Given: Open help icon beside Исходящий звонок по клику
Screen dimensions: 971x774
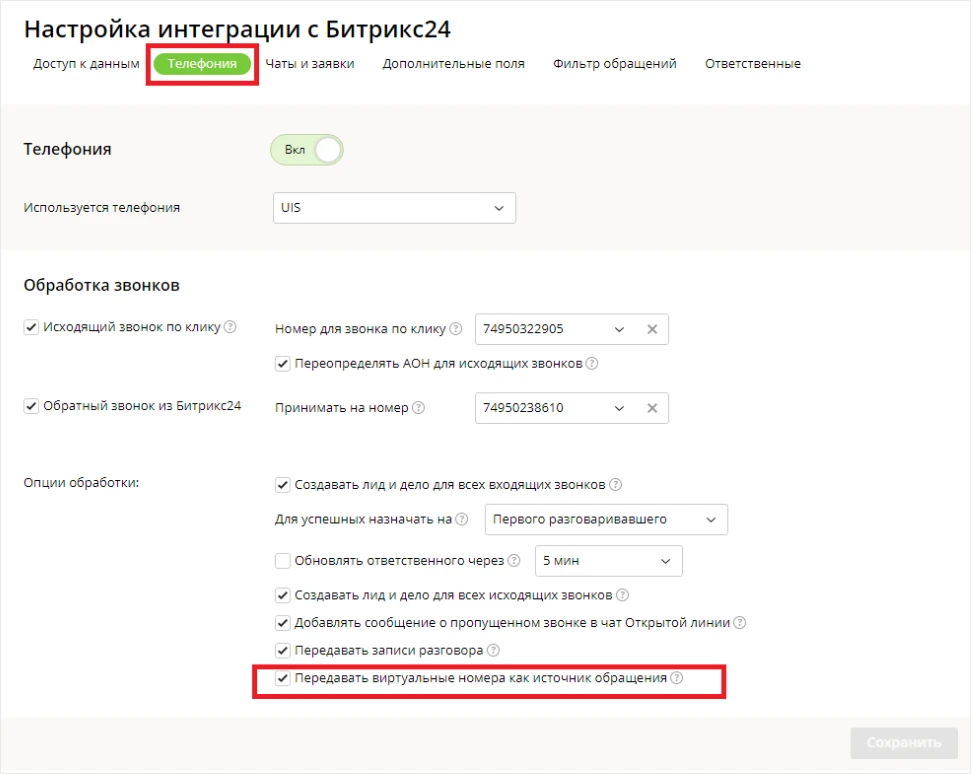Looking at the screenshot, I should [x=230, y=326].
